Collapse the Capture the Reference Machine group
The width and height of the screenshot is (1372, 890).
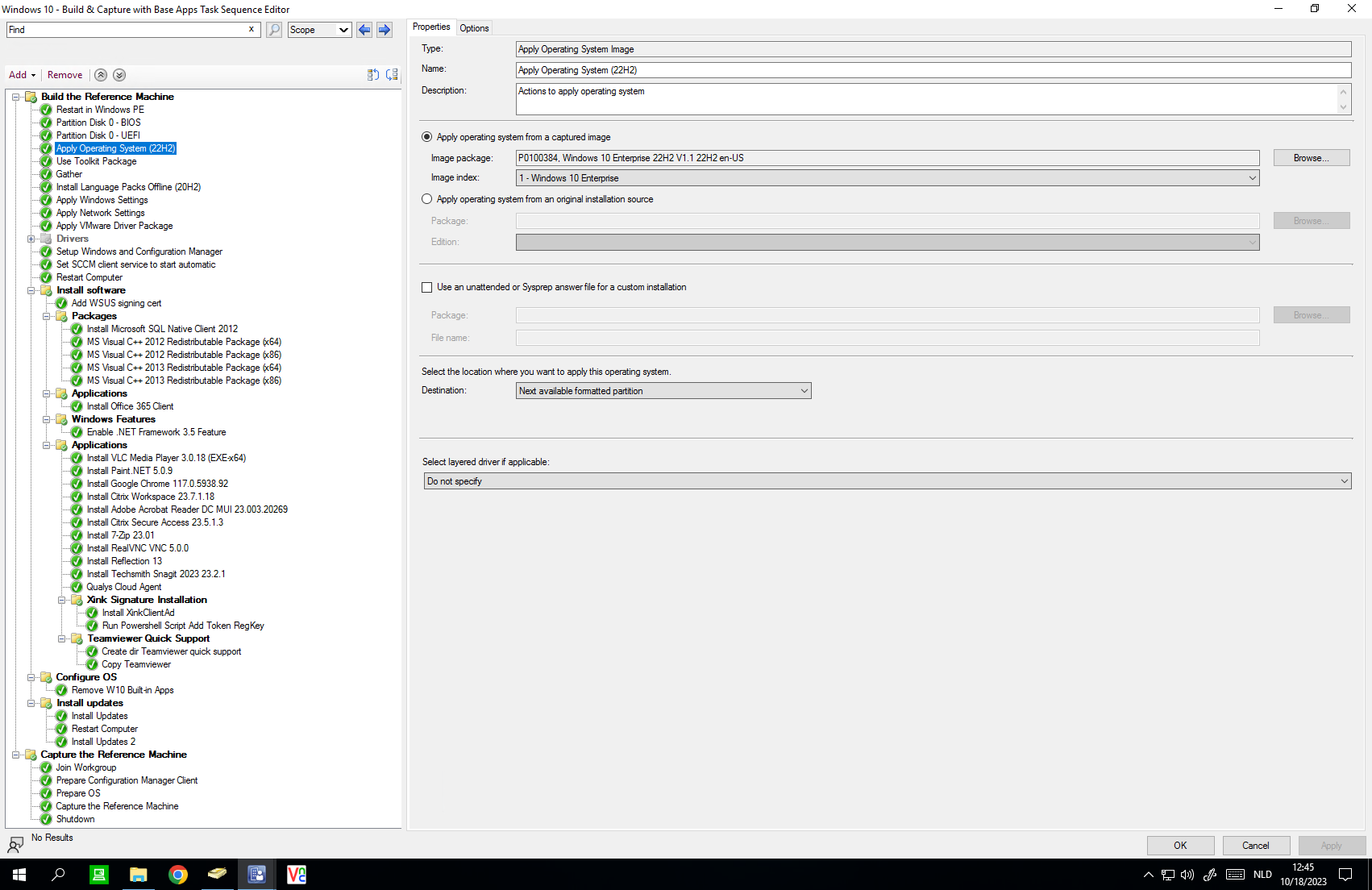coord(16,755)
